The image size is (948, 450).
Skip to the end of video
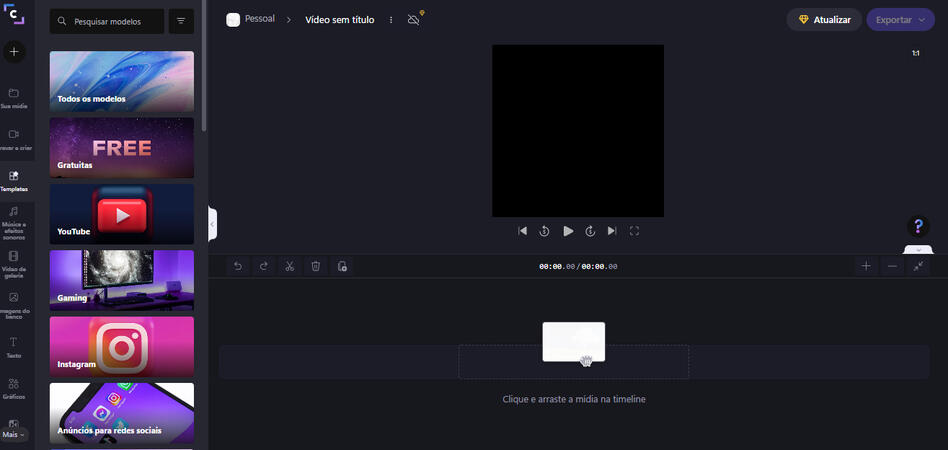[612, 230]
